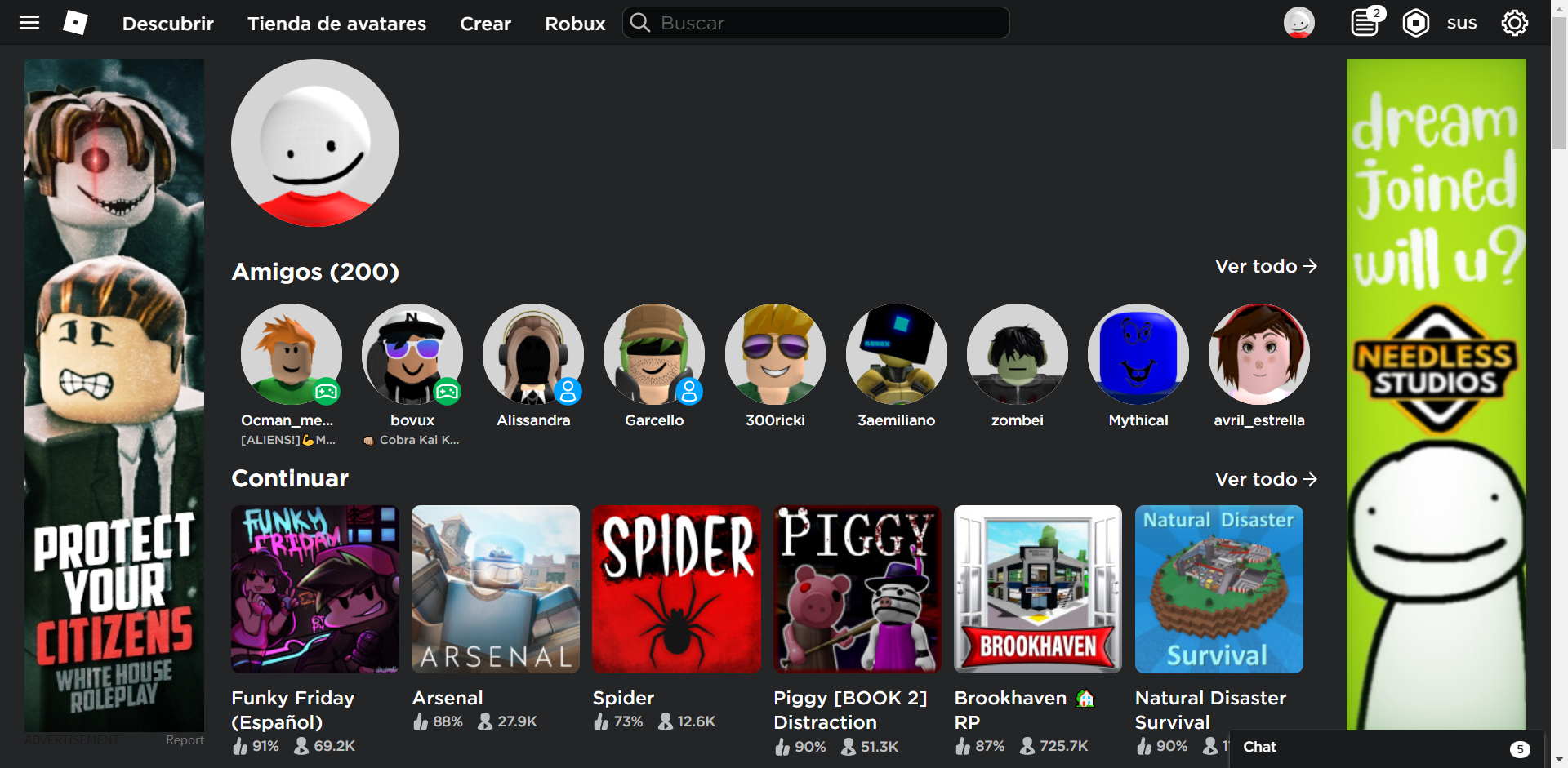Click the Arsenal game title

click(x=448, y=698)
